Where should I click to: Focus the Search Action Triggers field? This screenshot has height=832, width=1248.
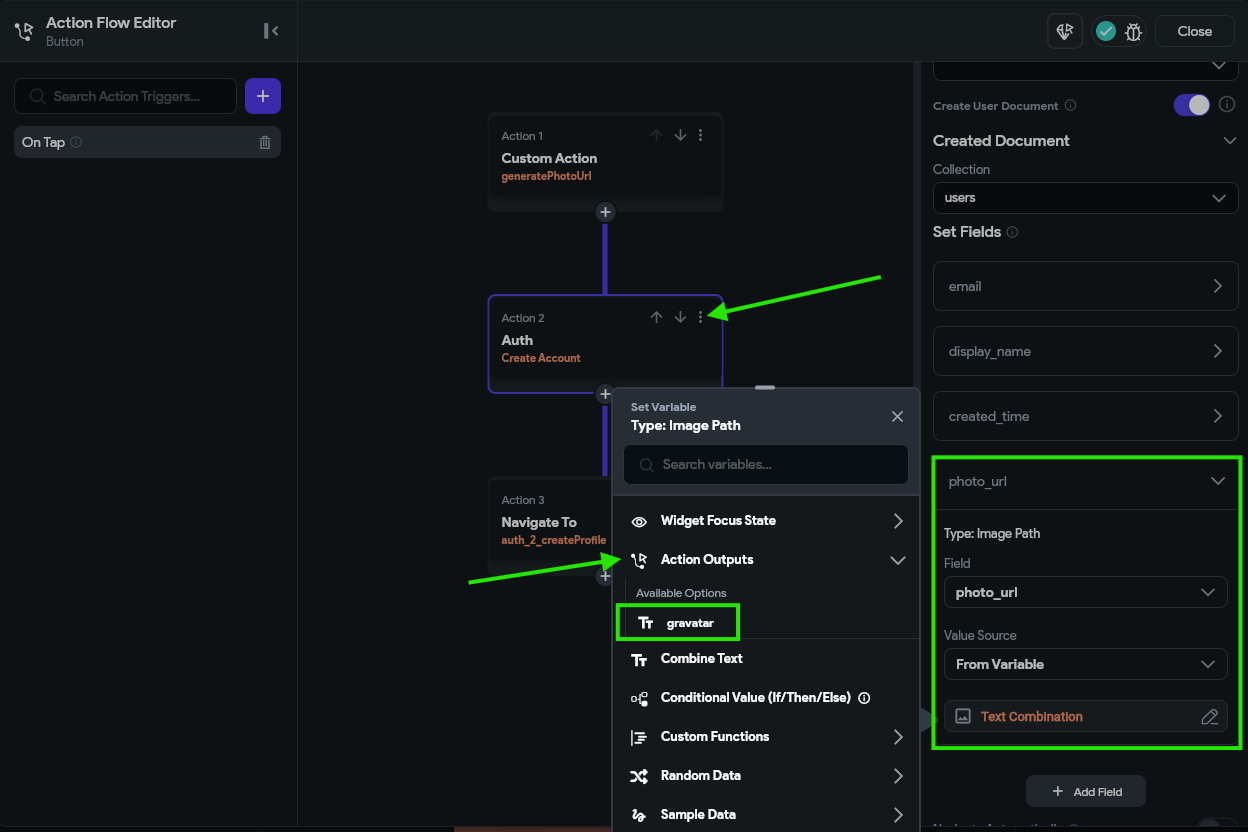(125, 96)
